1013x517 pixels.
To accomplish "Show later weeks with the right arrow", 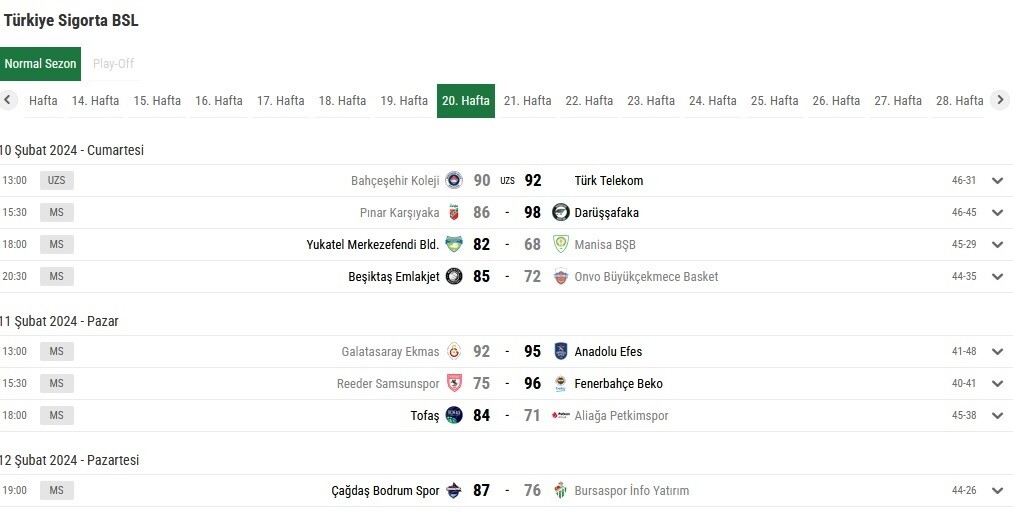I will tap(1000, 100).
